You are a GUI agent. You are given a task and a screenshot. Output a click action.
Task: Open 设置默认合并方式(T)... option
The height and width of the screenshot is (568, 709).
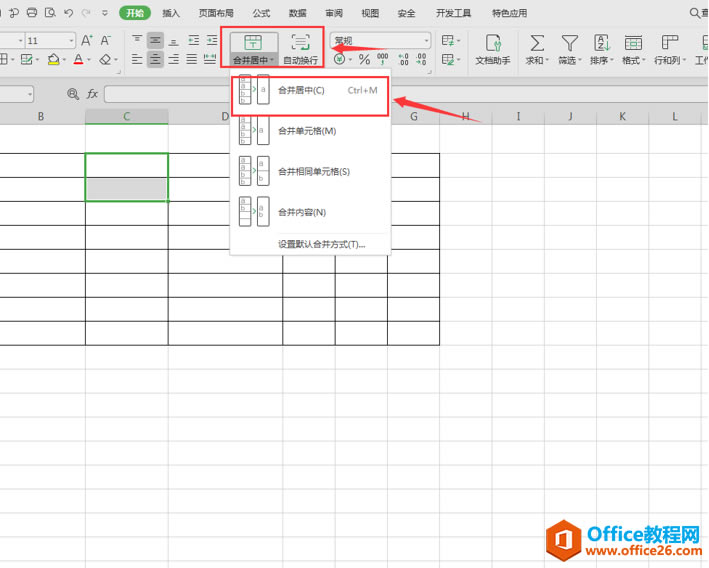click(x=321, y=244)
